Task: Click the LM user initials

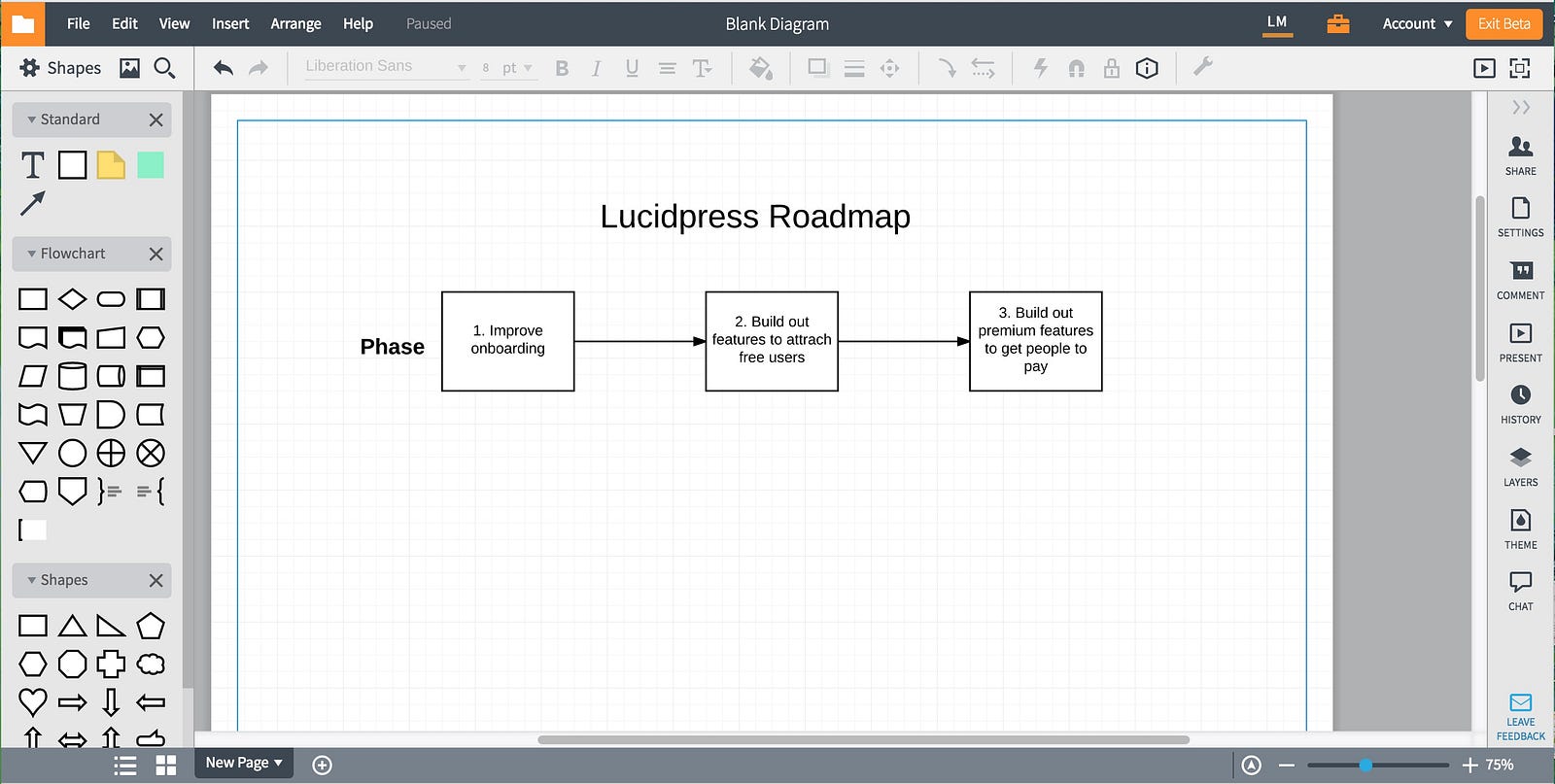Action: pos(1277,22)
